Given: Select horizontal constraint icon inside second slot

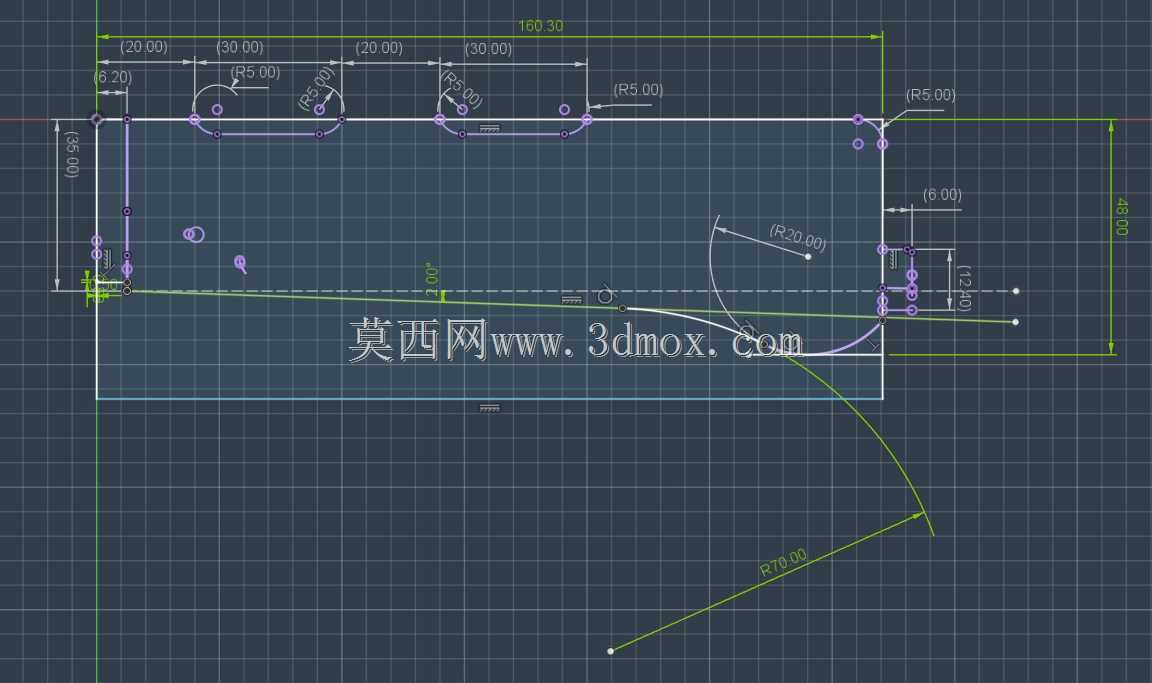Looking at the screenshot, I should point(489,129).
